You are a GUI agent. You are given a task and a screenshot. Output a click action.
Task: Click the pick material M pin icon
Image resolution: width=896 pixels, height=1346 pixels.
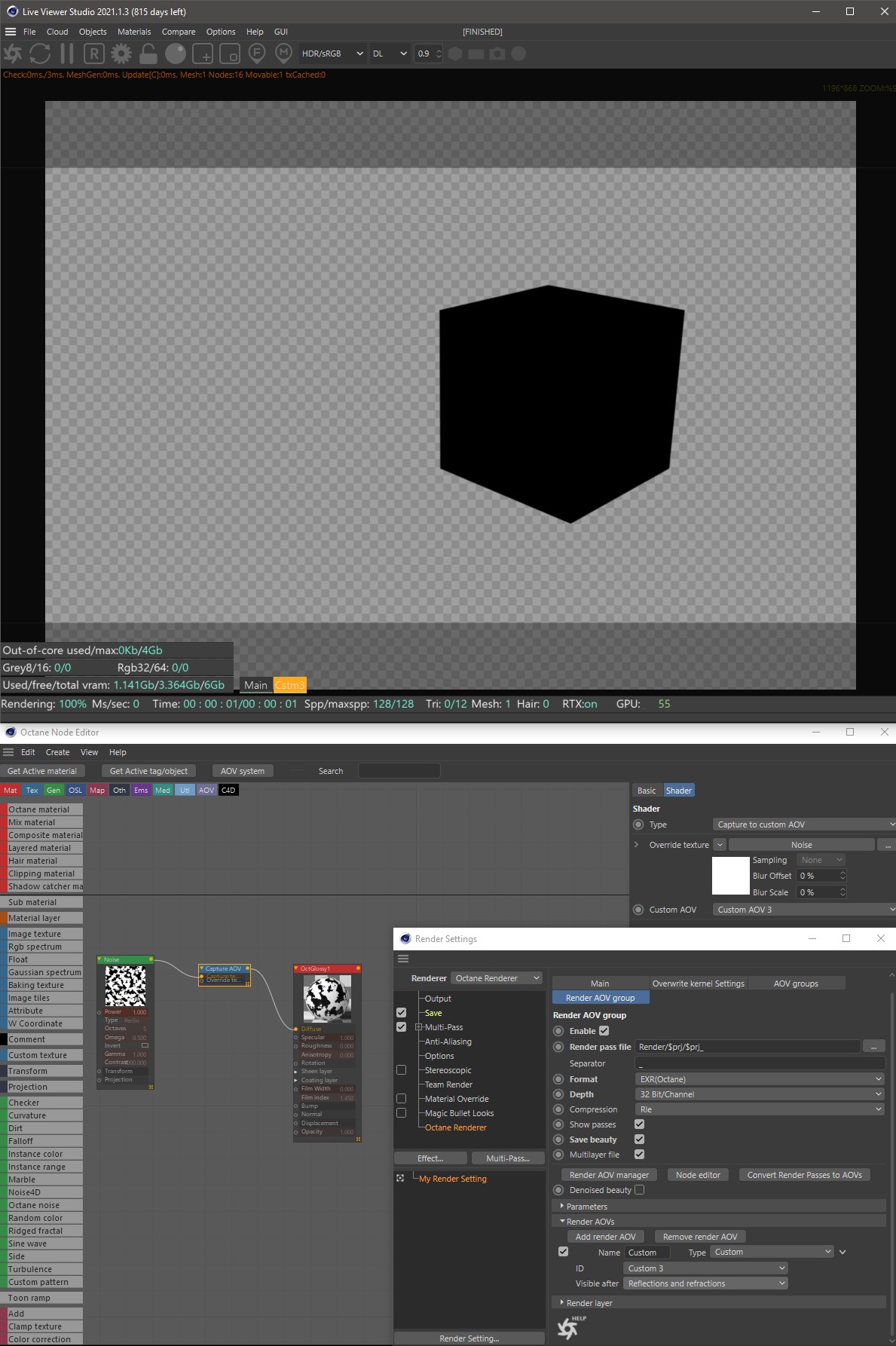[x=283, y=54]
